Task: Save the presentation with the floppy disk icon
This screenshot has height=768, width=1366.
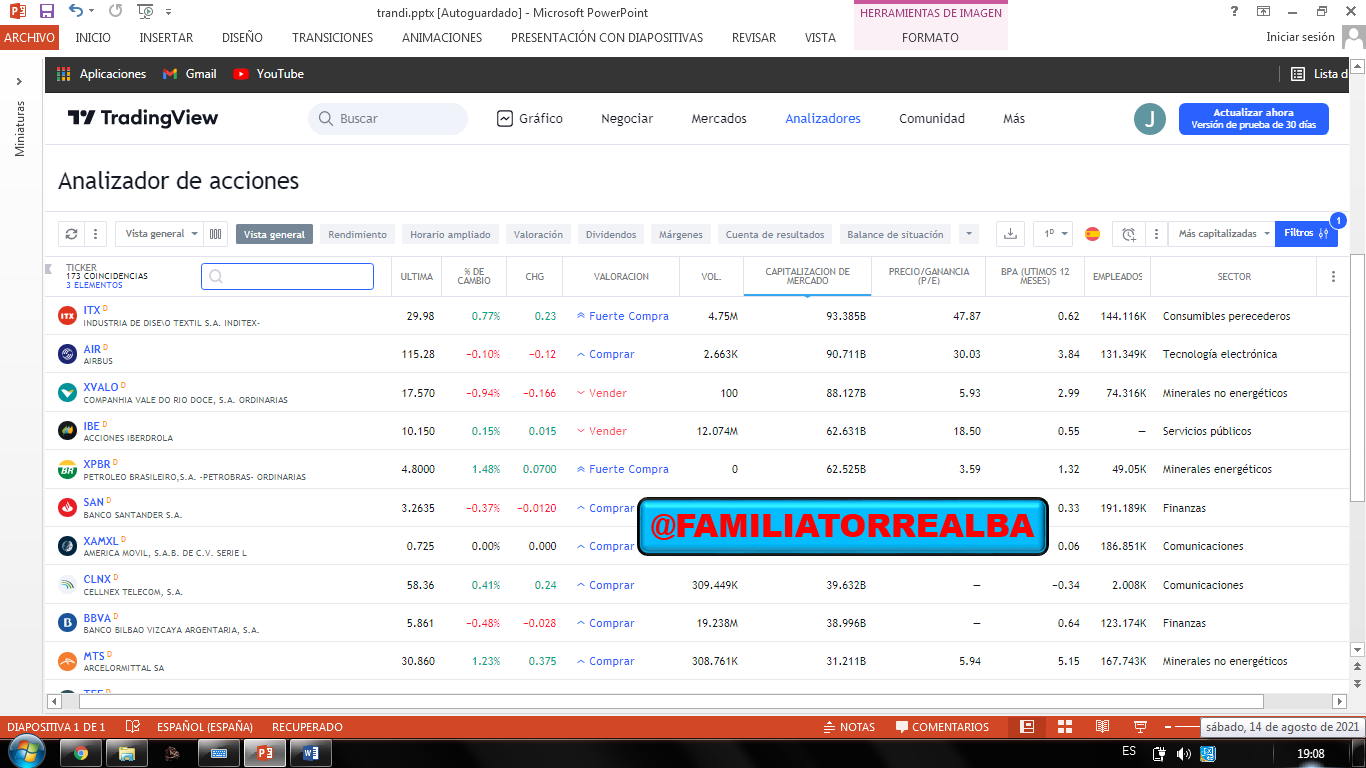Action: coord(46,12)
